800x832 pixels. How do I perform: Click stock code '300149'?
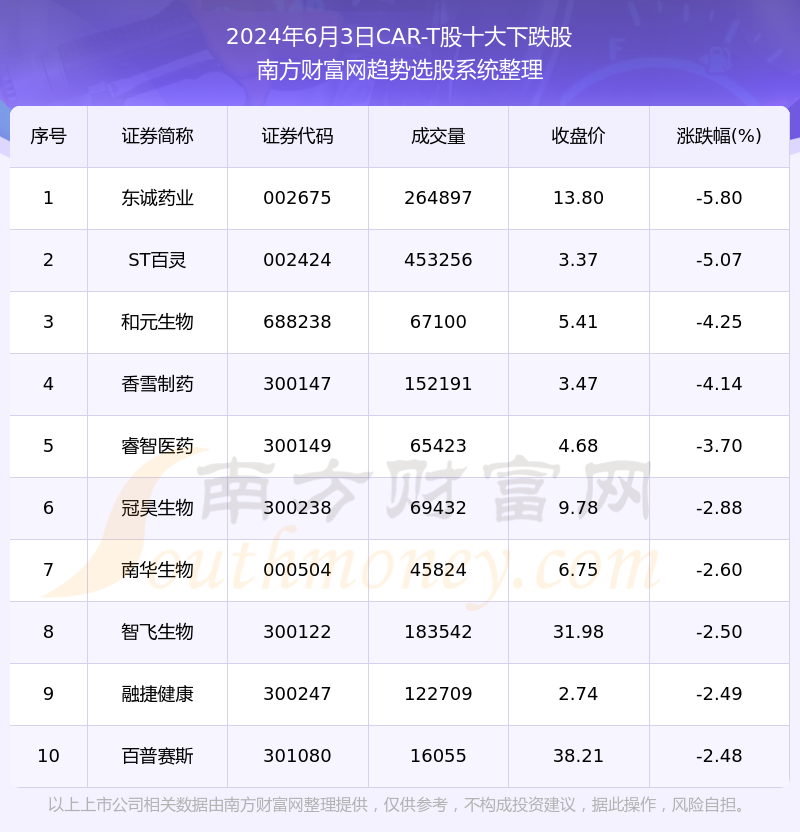click(x=297, y=446)
